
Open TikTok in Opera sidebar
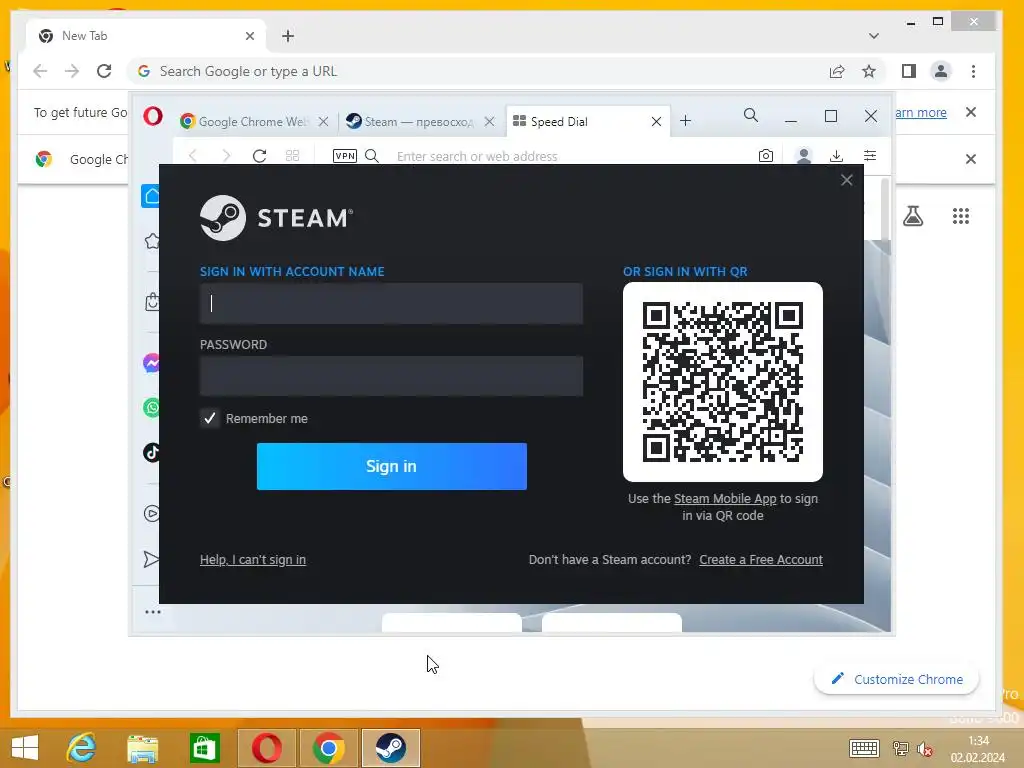click(152, 452)
